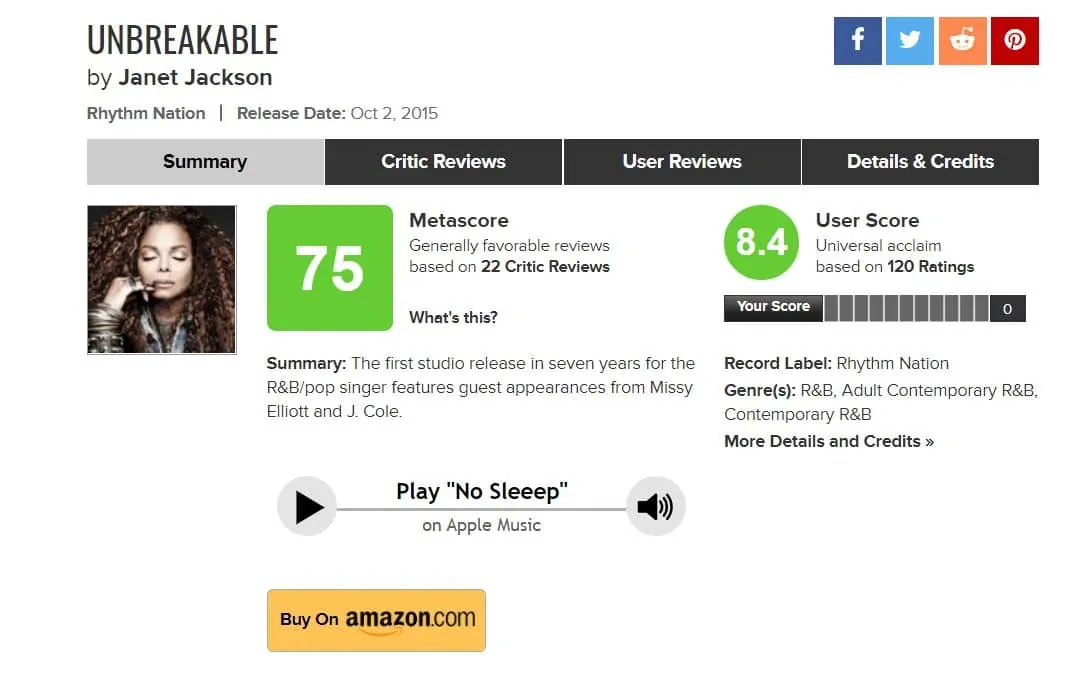
Task: Click the Unbreakable album cover thumbnail
Action: tap(162, 280)
